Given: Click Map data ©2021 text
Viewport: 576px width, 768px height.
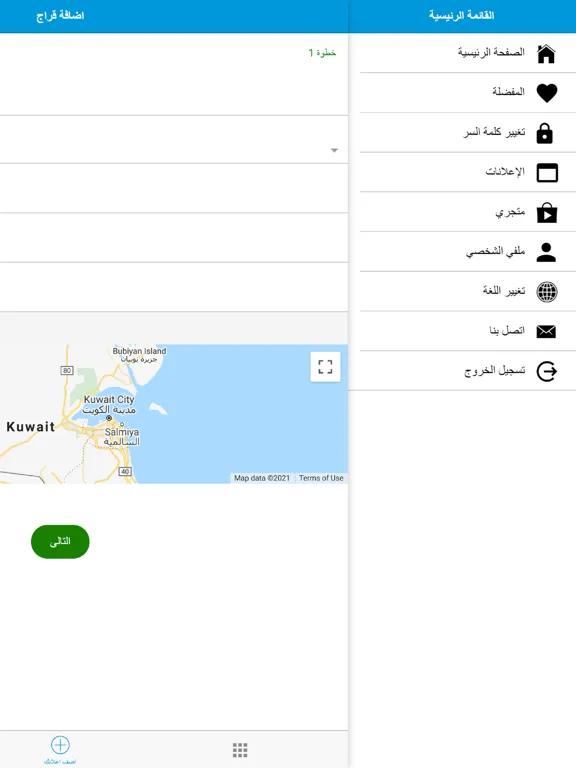Looking at the screenshot, I should 262,478.
